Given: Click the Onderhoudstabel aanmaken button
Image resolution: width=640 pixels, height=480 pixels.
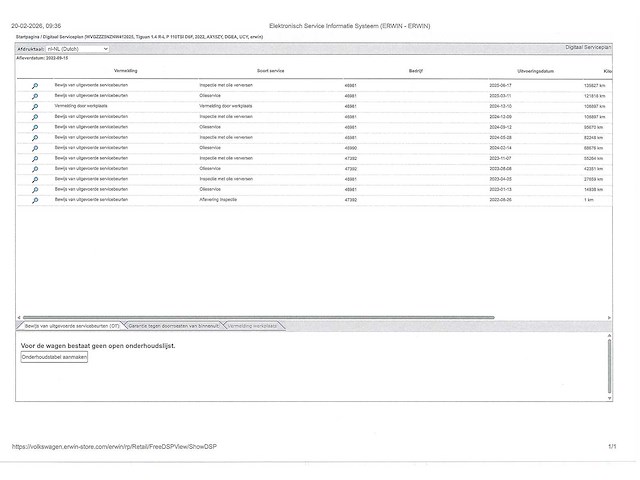Looking at the screenshot, I should click(55, 357).
